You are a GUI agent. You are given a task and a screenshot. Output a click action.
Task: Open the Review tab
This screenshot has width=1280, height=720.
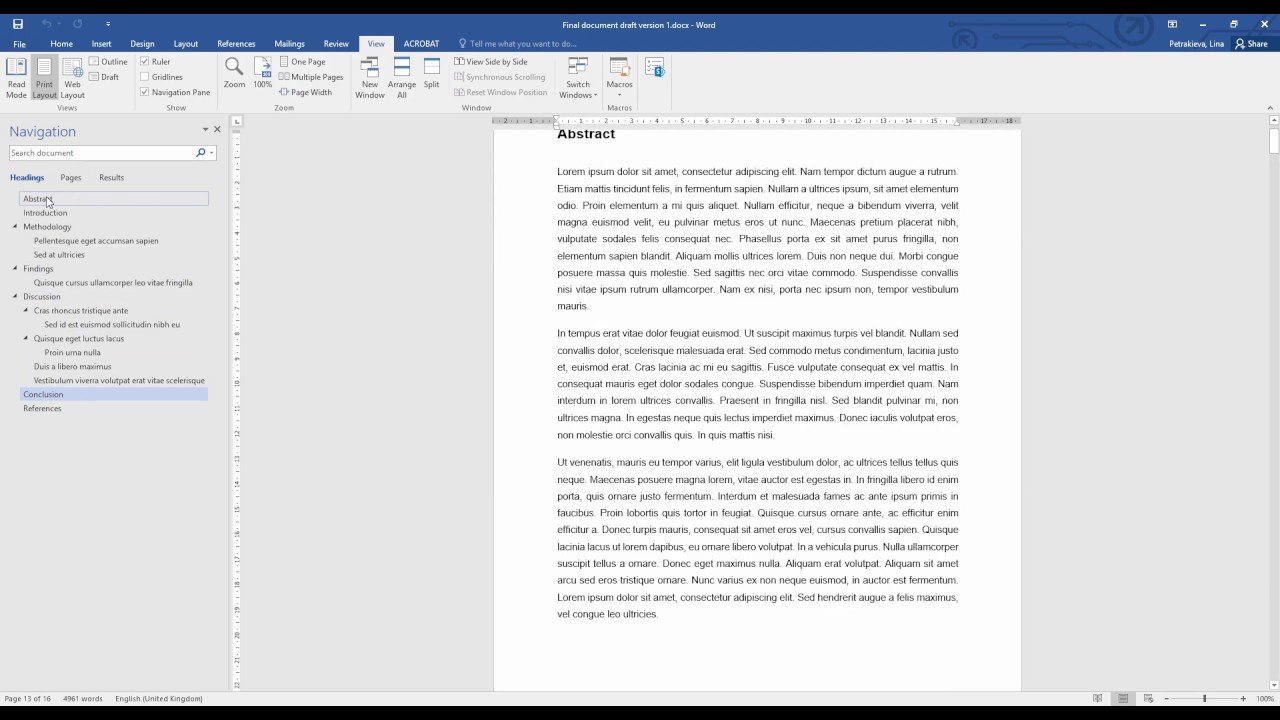coord(336,44)
